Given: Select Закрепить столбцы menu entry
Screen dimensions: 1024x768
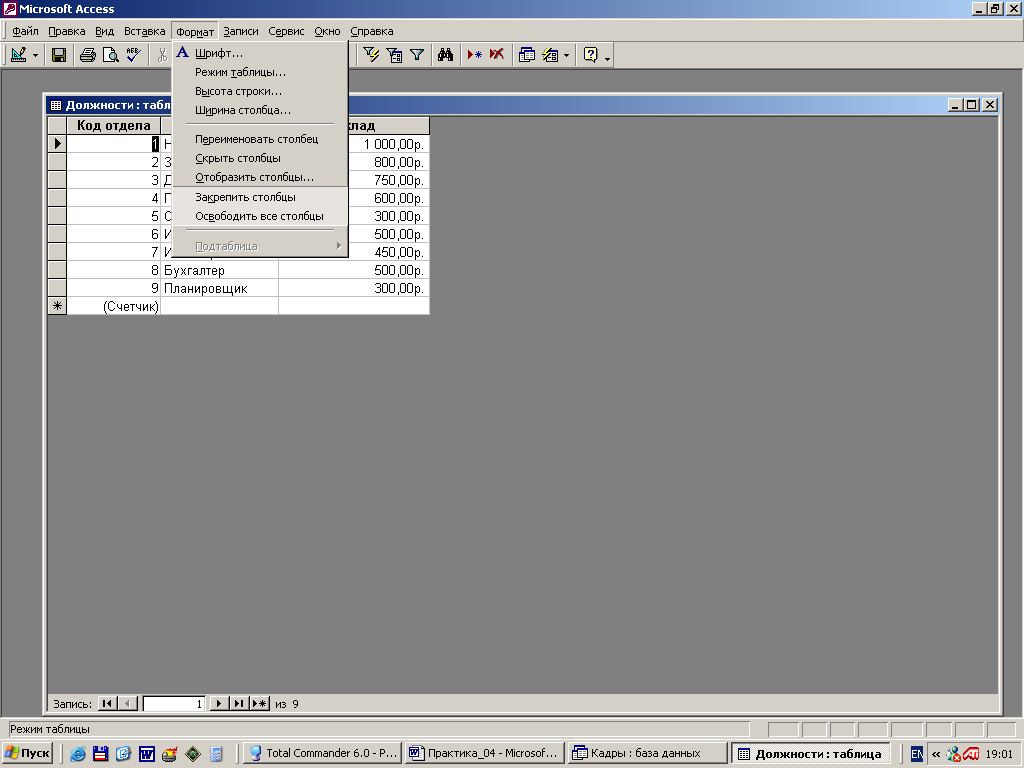Looking at the screenshot, I should click(260, 197).
